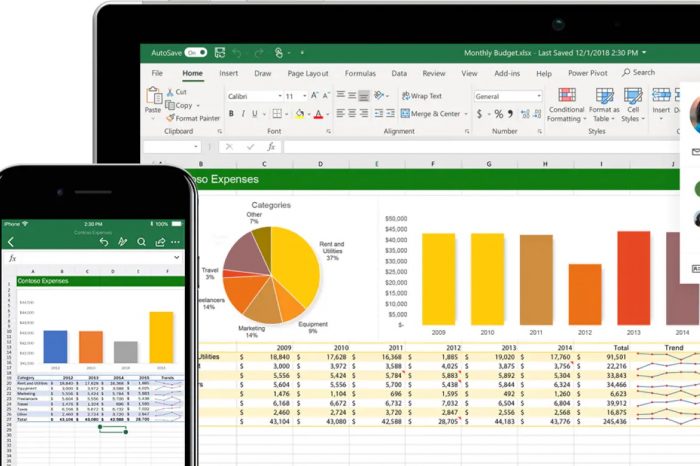Click the Percent Style icon
700x466 pixels.
[x=499, y=114]
